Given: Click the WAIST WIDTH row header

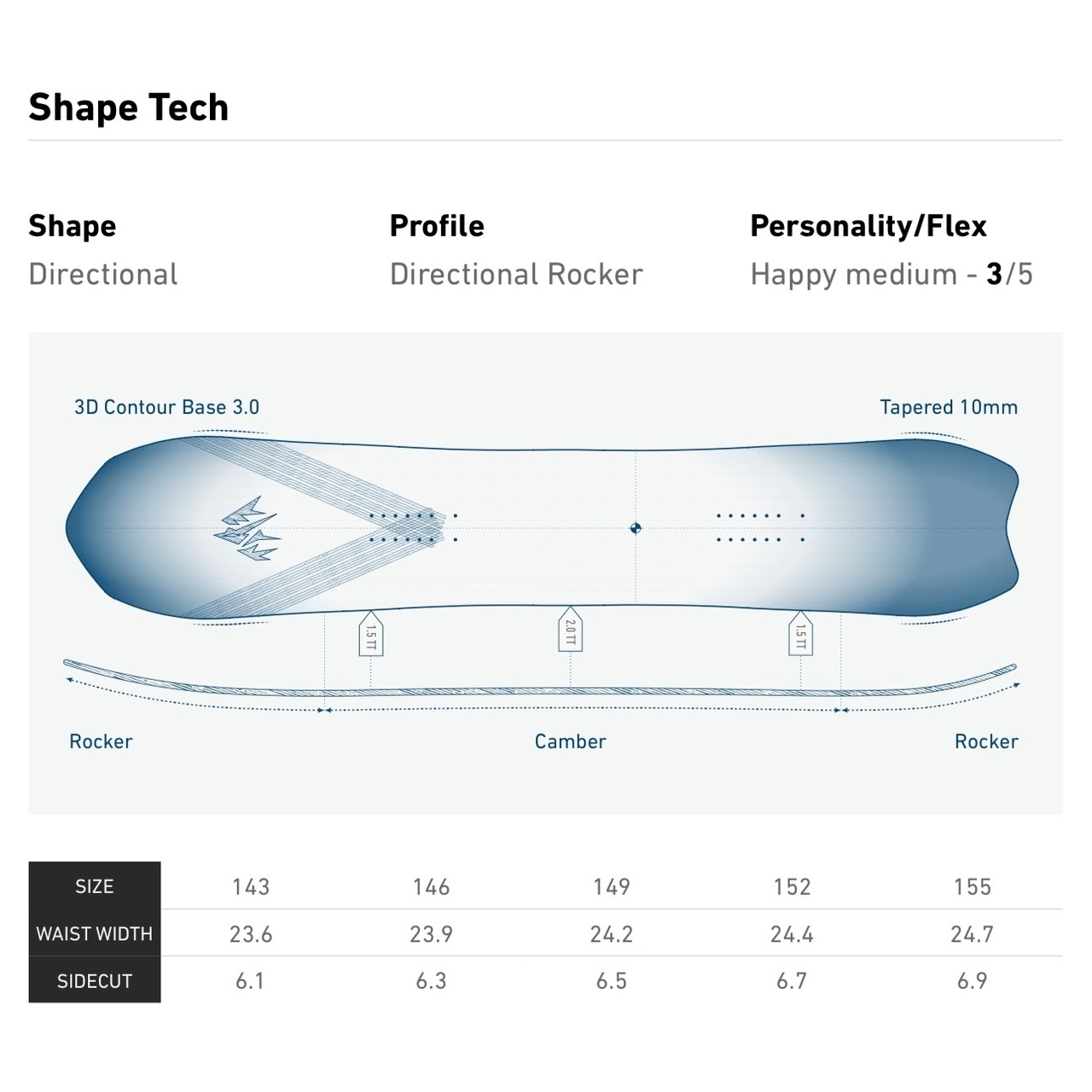Looking at the screenshot, I should coord(95,934).
